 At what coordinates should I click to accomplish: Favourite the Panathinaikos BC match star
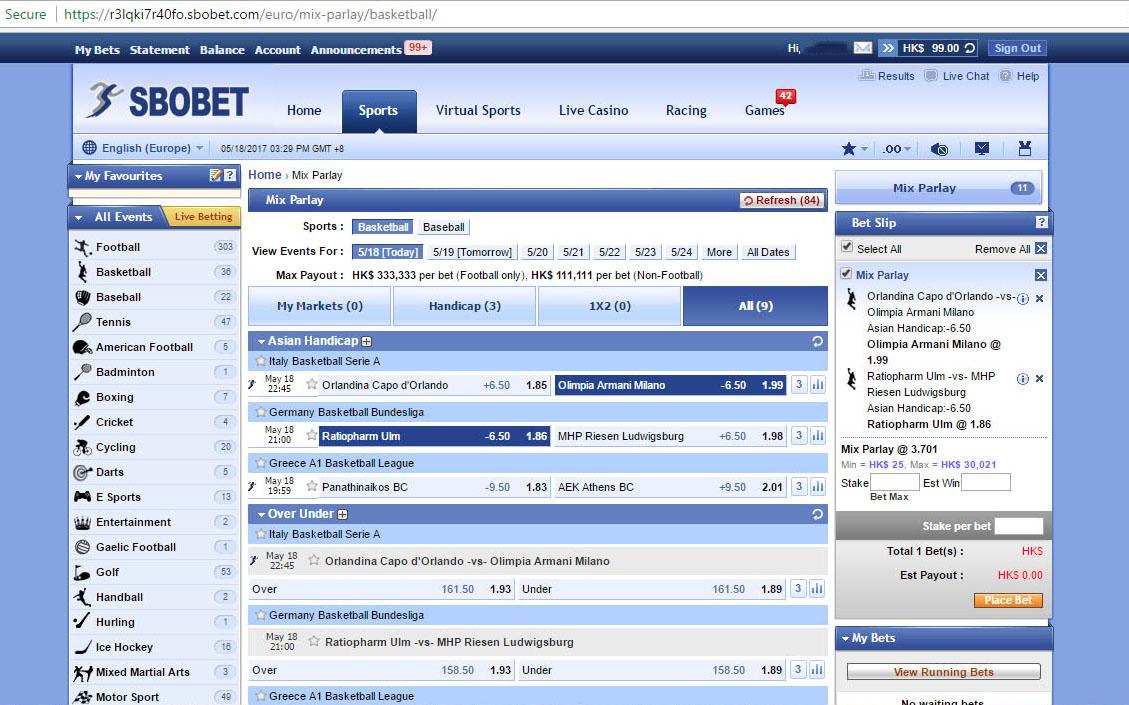312,486
